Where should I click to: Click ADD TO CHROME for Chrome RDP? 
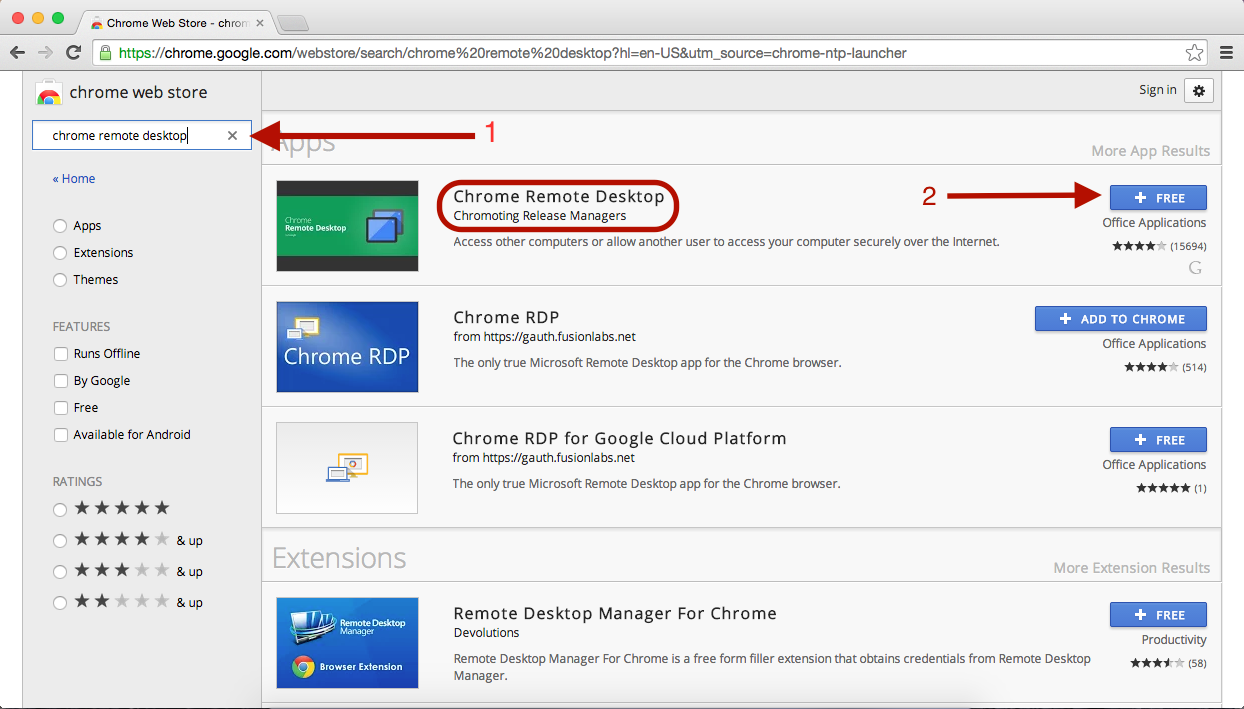coord(1121,319)
